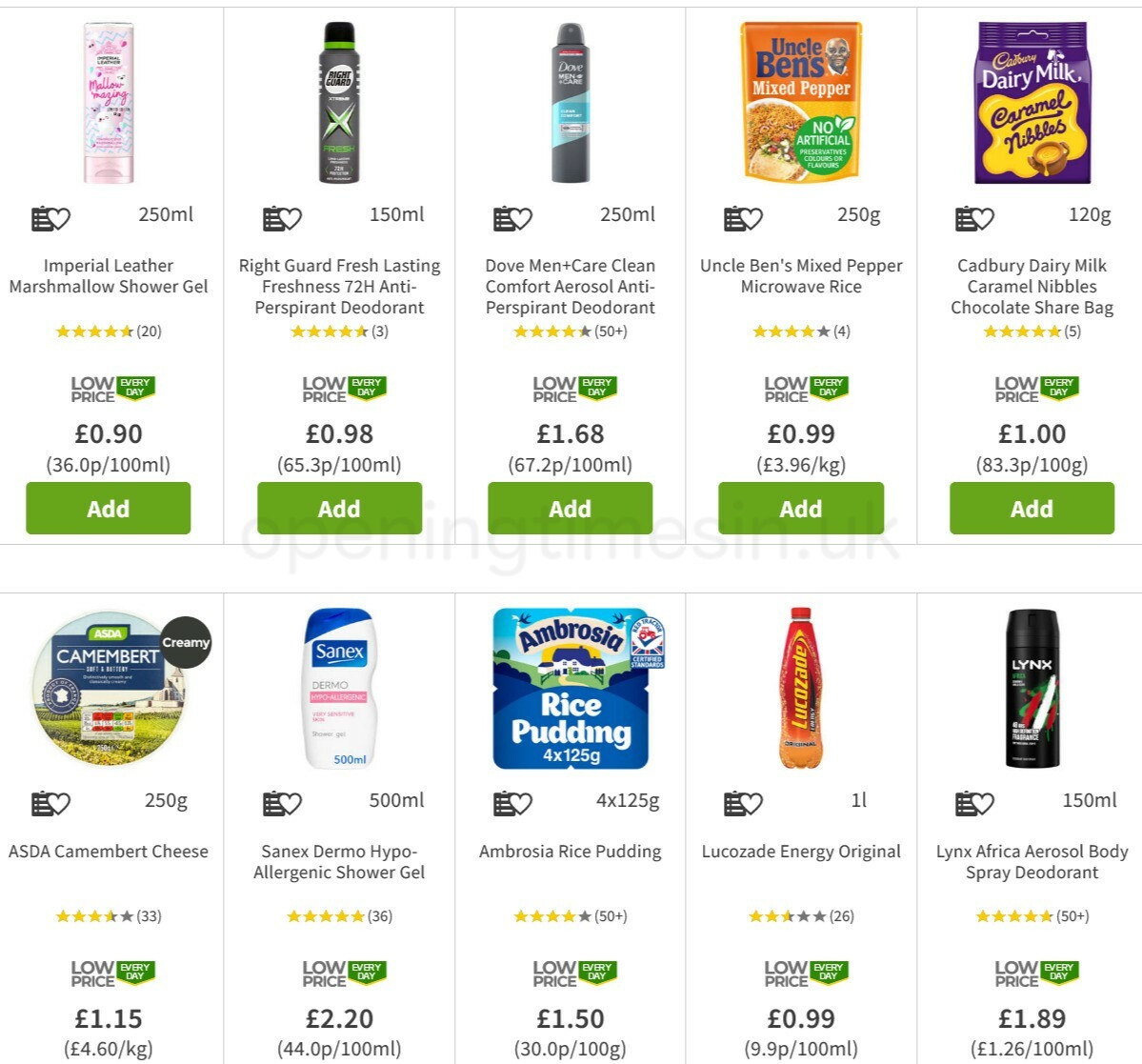Click the list icon on the Cadbury Caramel Nibbles card
This screenshot has width=1142, height=1064.
pyautogui.click(x=963, y=217)
